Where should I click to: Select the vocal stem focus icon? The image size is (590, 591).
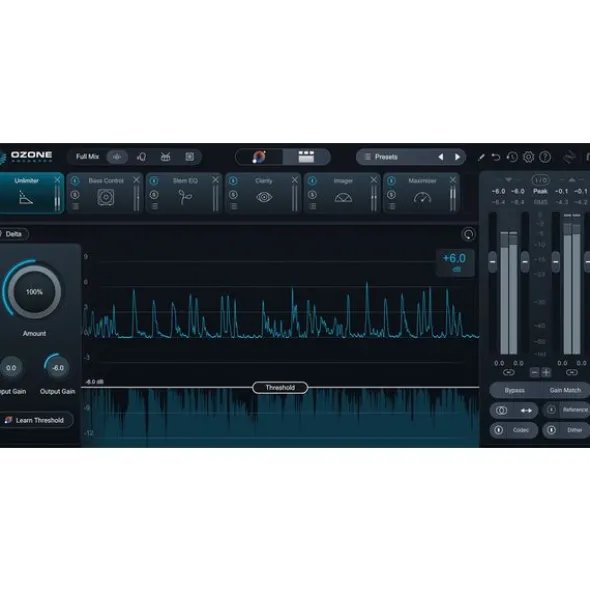pyautogui.click(x=141, y=157)
